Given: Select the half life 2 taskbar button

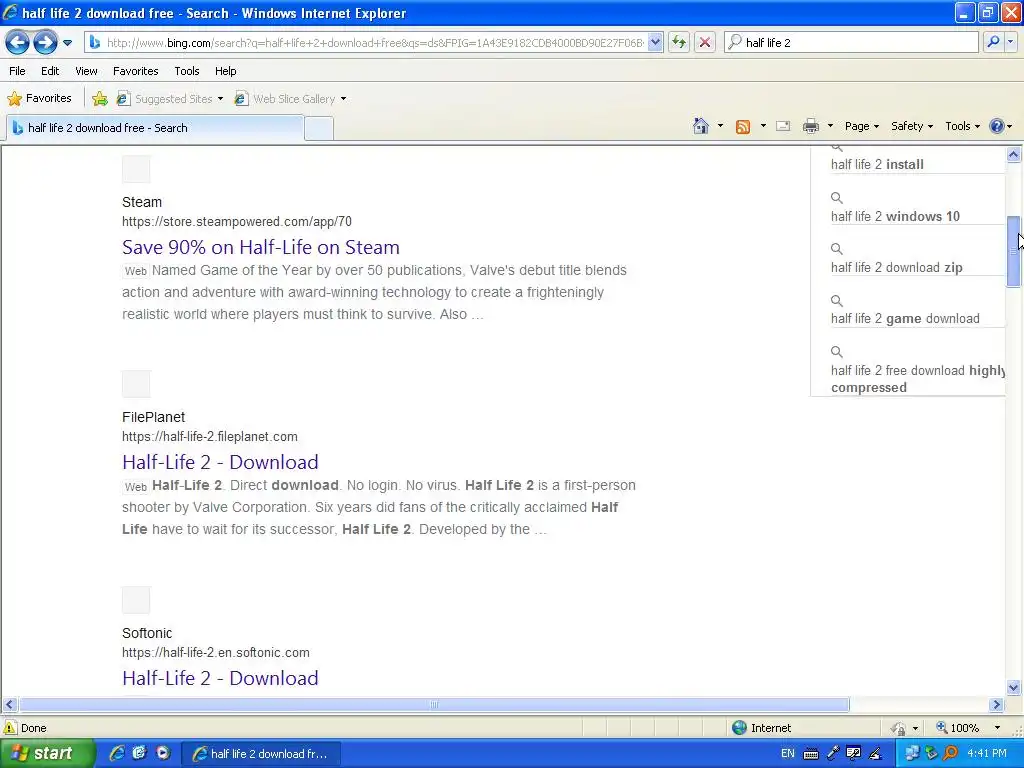Looking at the screenshot, I should click(x=260, y=754).
